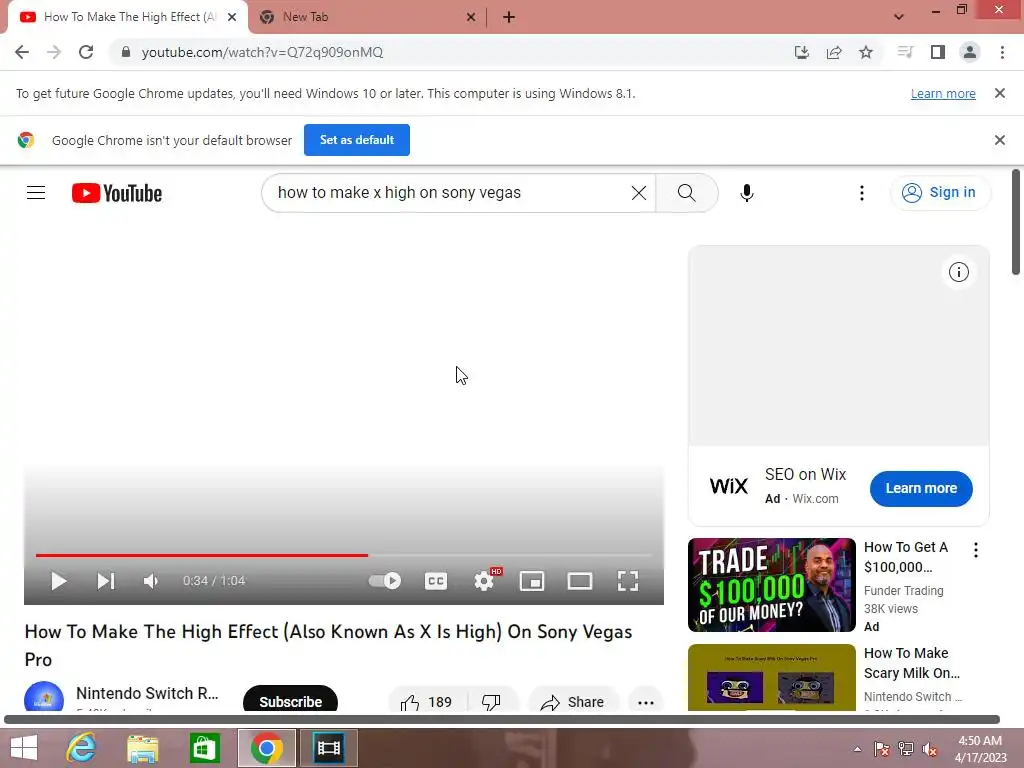Click the Sign in button
This screenshot has width=1024, height=768.
(x=940, y=193)
